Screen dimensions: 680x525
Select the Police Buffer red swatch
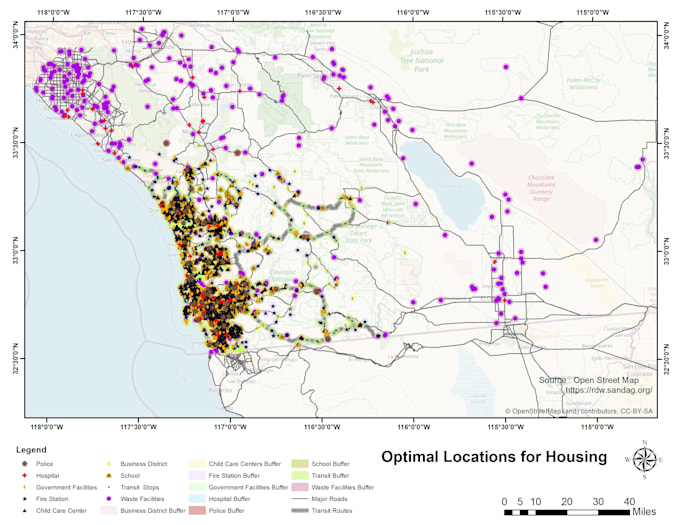point(197,511)
